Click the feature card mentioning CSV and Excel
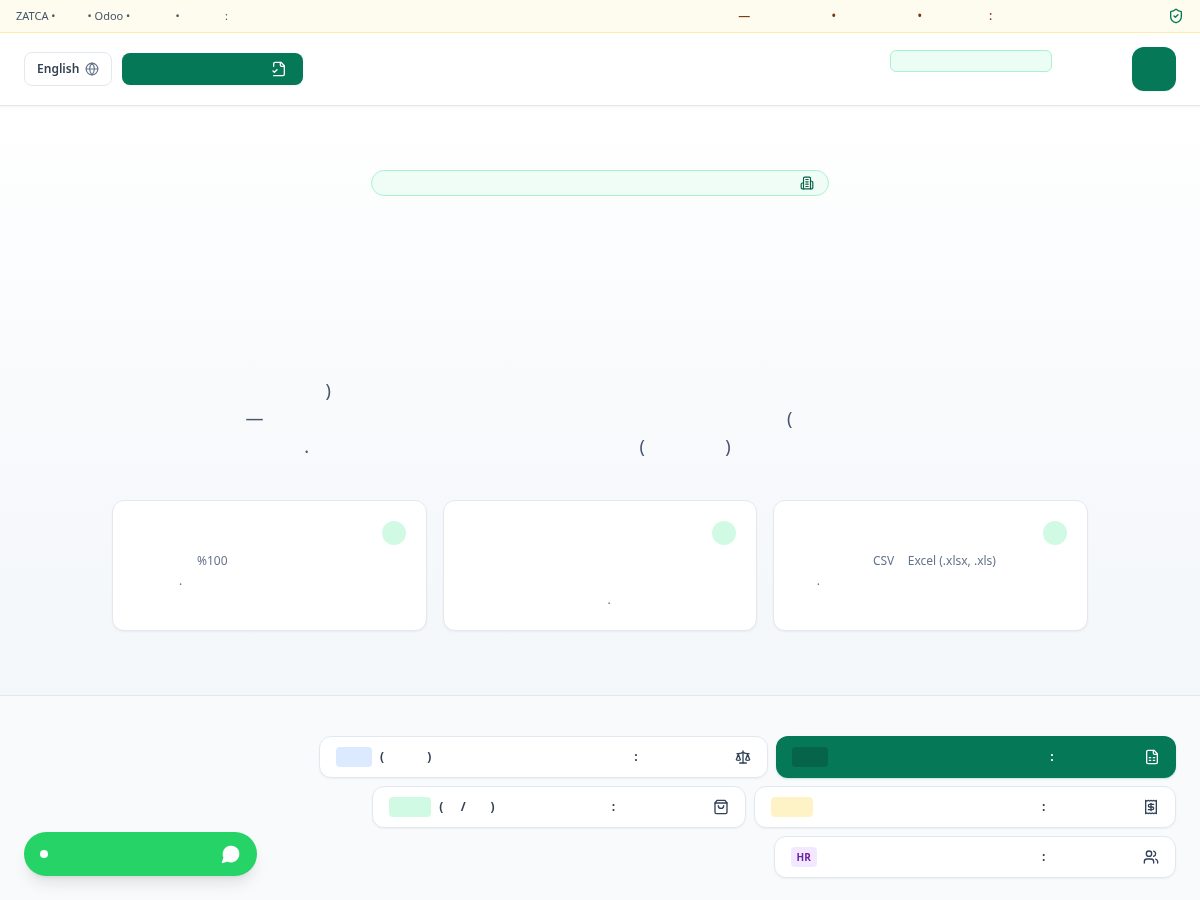 (930, 565)
